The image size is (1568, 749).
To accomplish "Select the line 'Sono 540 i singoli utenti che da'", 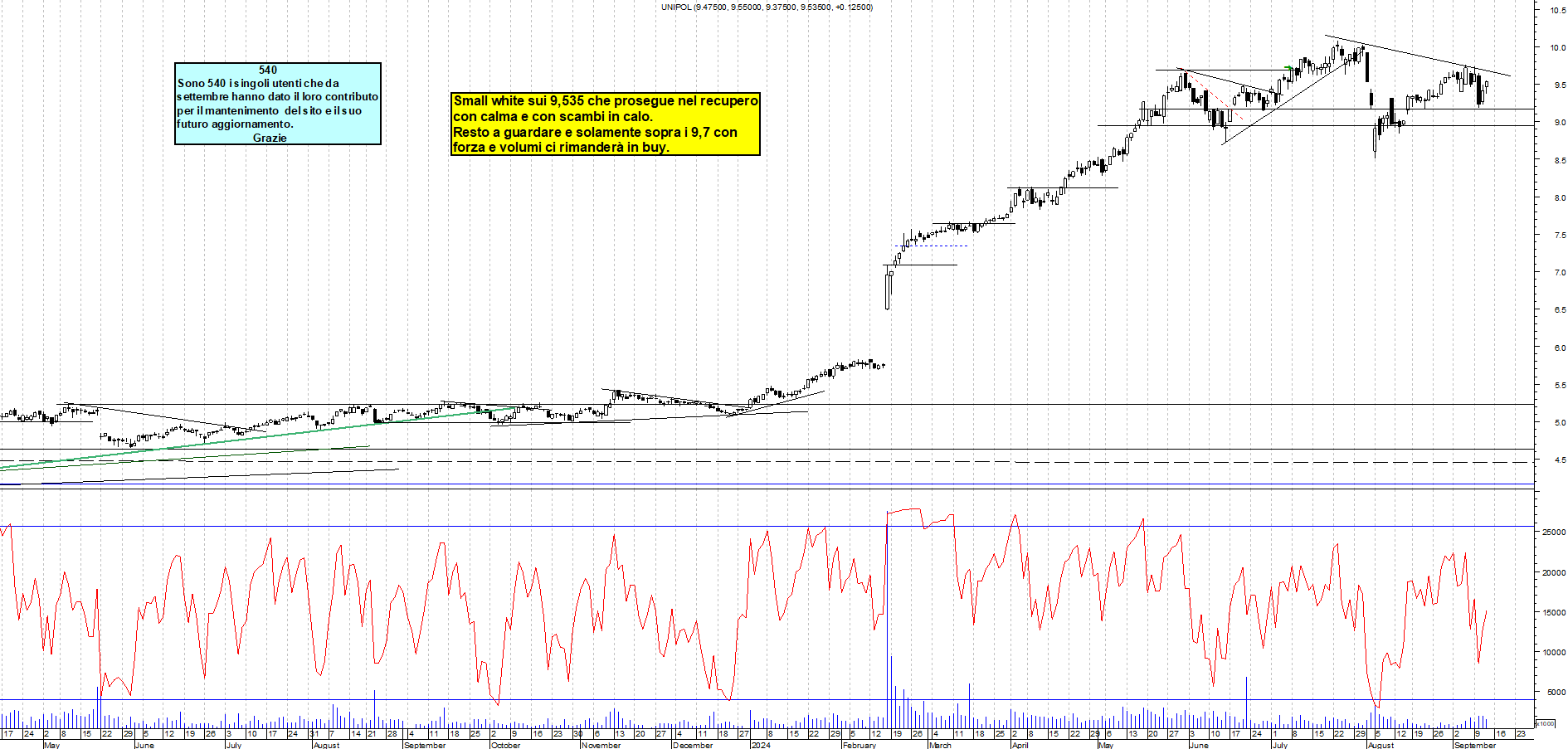I will click(258, 83).
